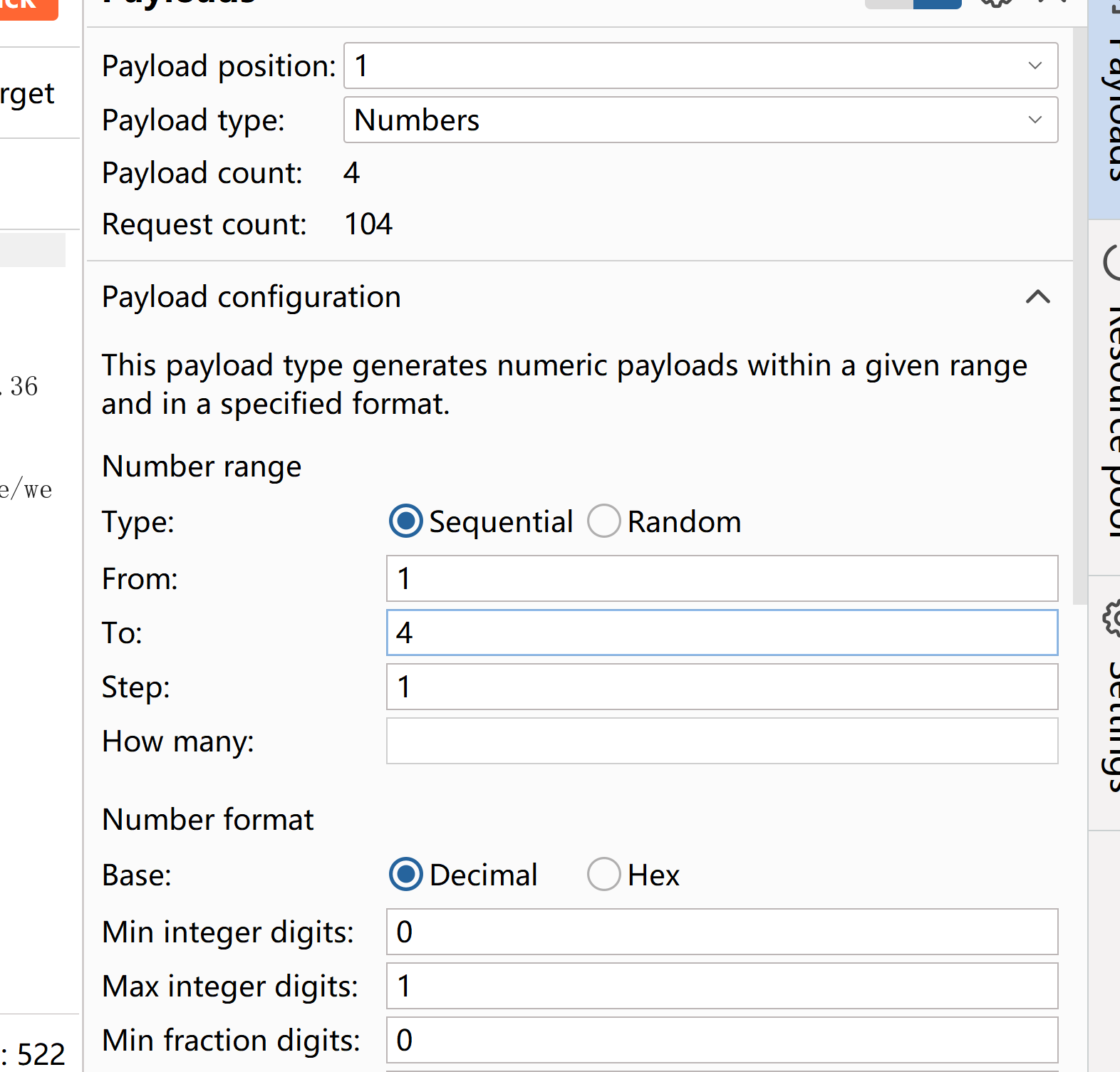The height and width of the screenshot is (1072, 1120).
Task: Focus the To number input field
Action: (x=722, y=633)
